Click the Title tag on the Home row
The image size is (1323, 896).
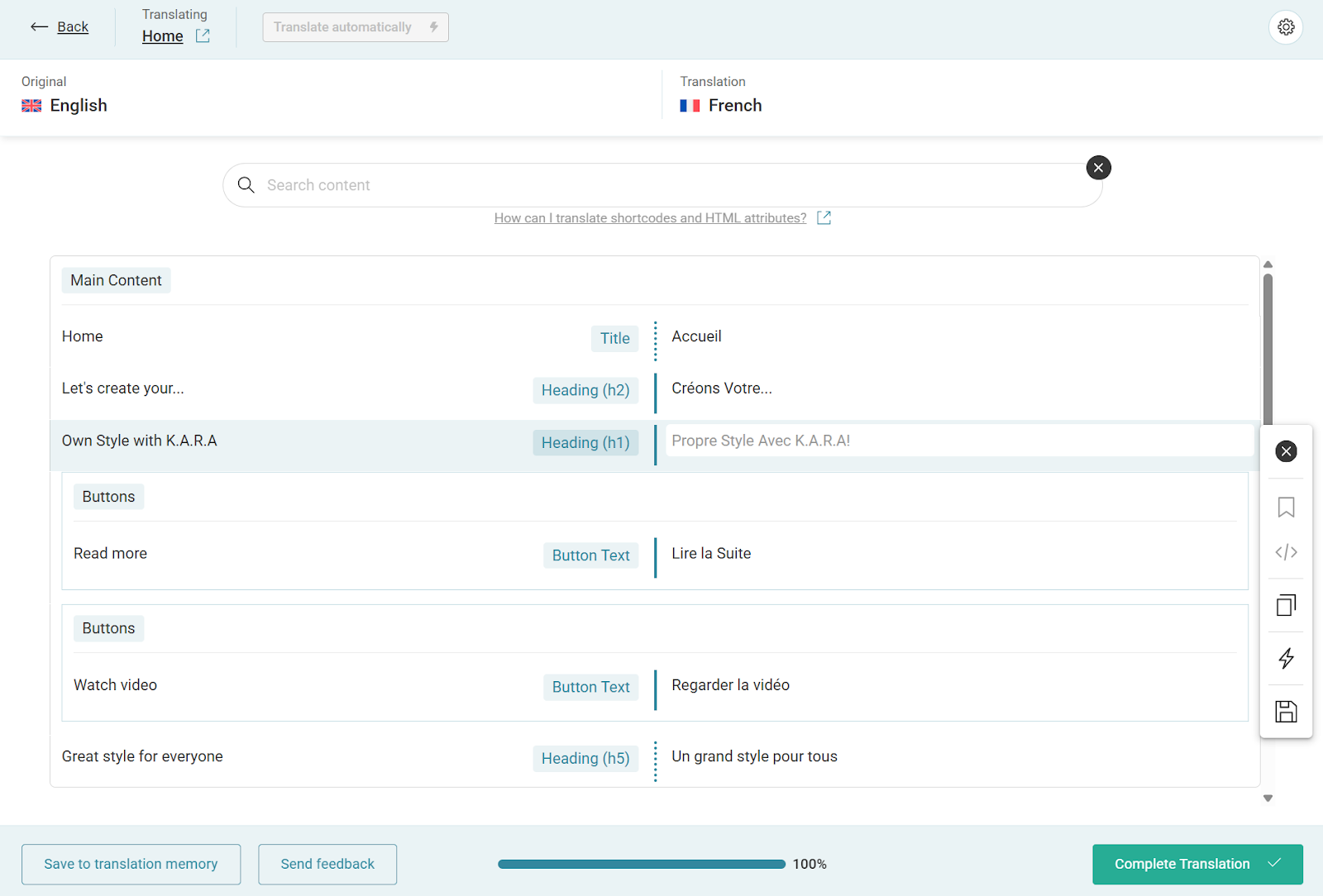(614, 338)
